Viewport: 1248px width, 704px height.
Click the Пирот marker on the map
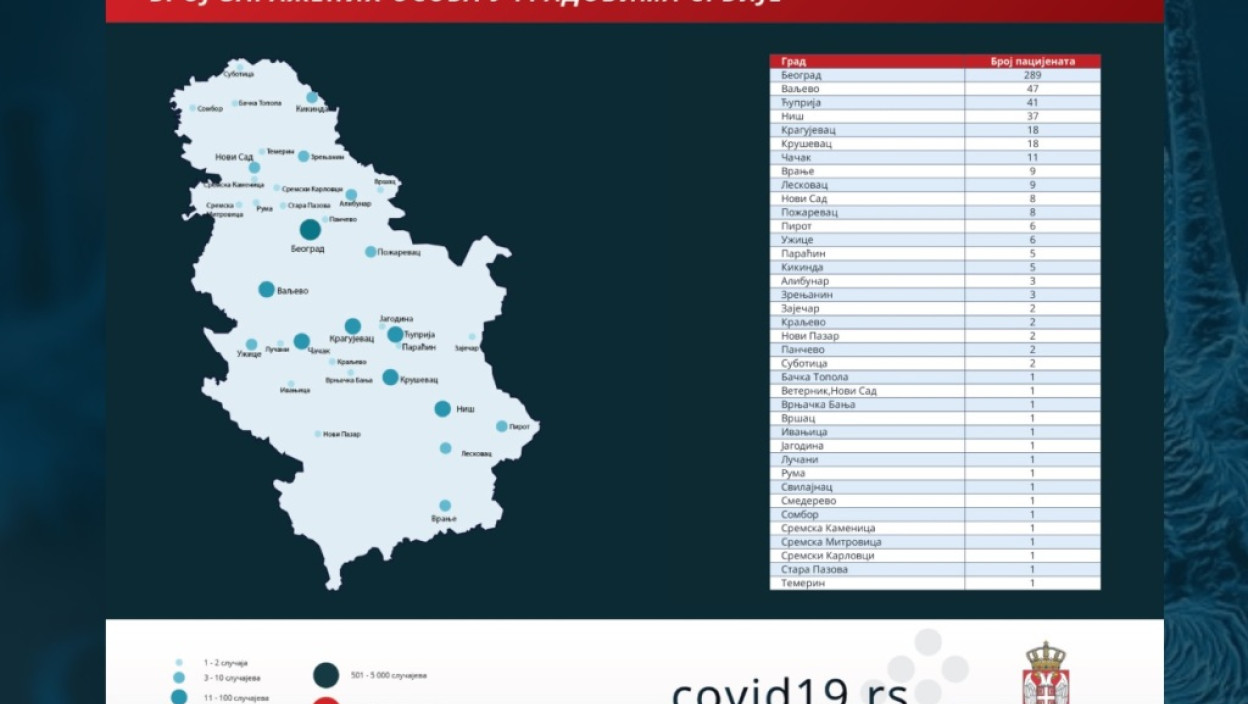click(x=501, y=426)
